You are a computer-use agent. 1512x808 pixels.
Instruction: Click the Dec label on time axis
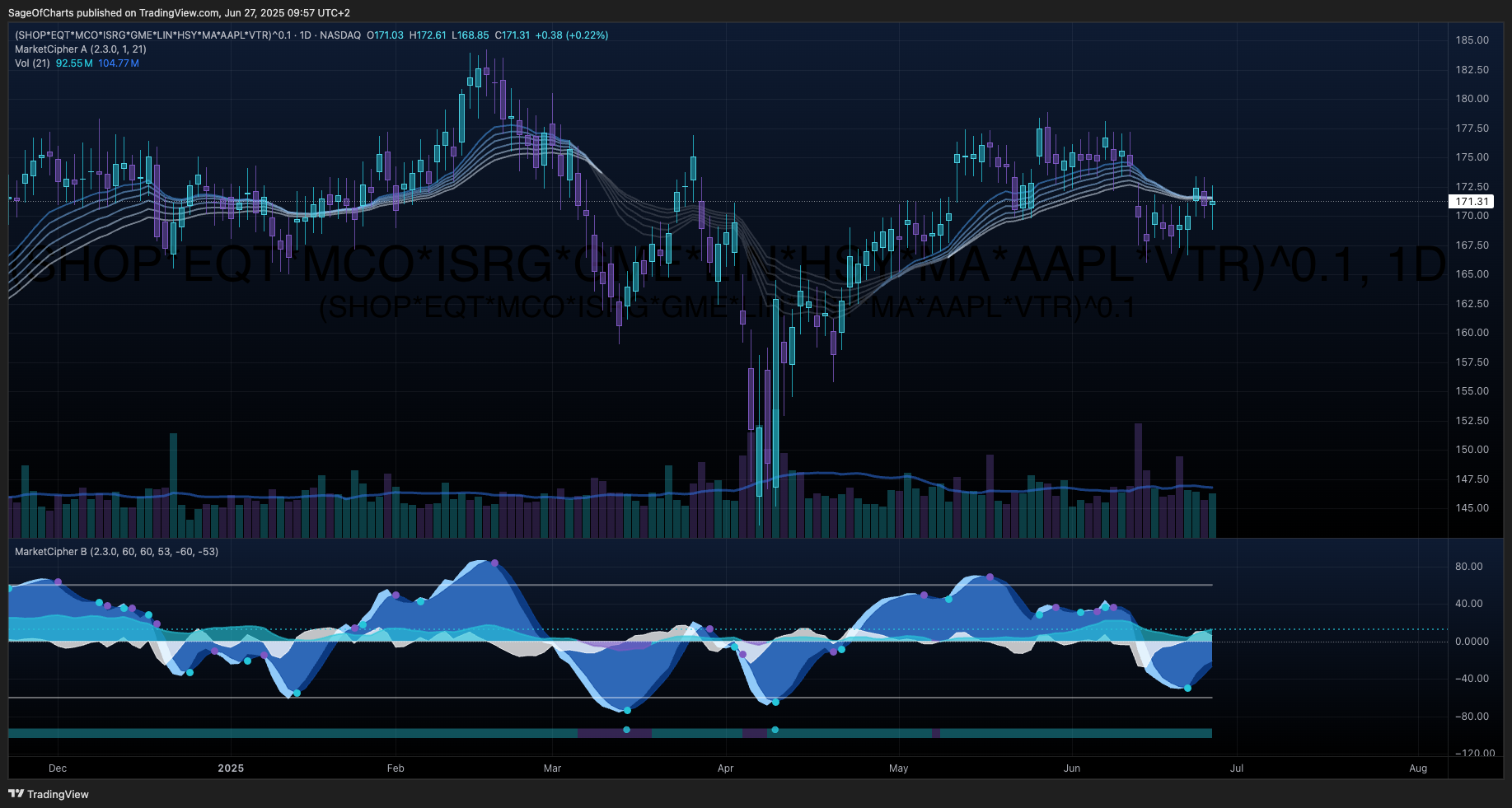[x=58, y=768]
